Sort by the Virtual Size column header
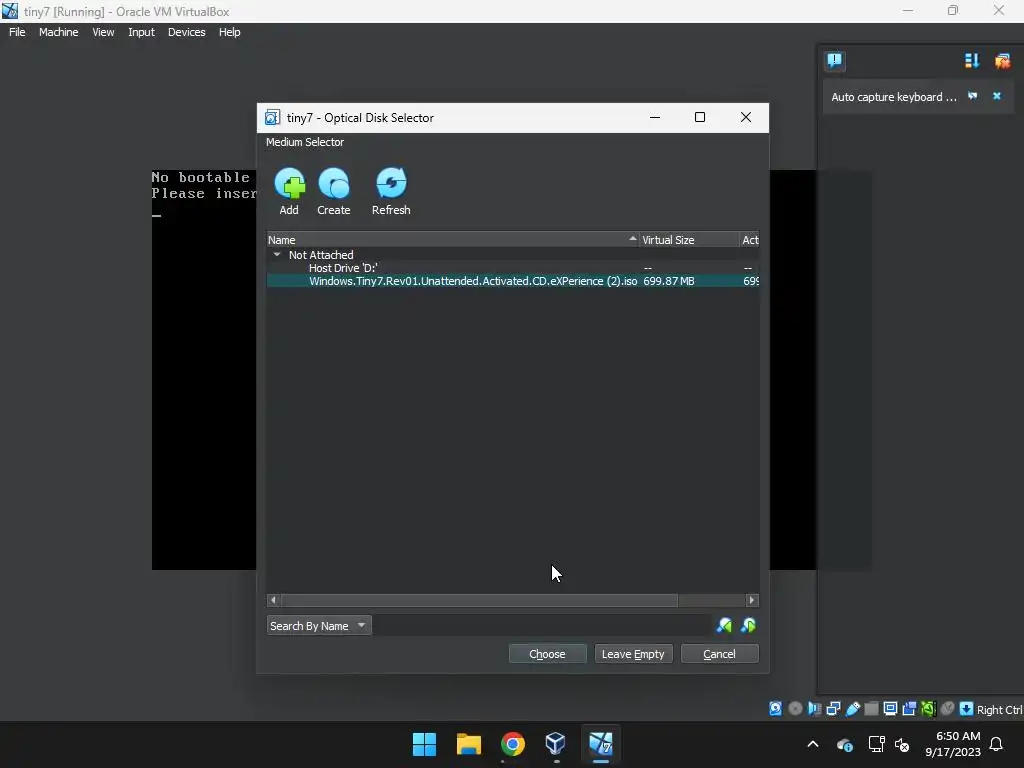Image resolution: width=1024 pixels, height=768 pixels. click(x=689, y=240)
